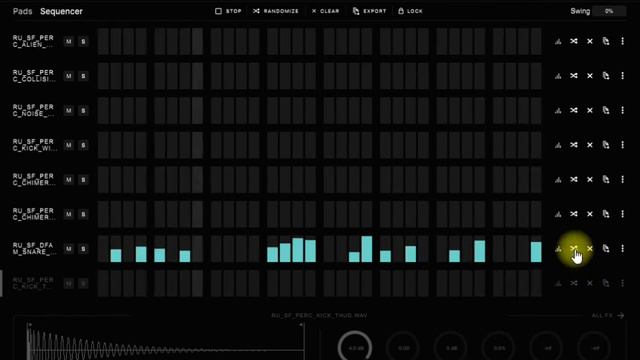Export the COLLISI track pattern
Screen dimensions: 640x360
(606, 76)
